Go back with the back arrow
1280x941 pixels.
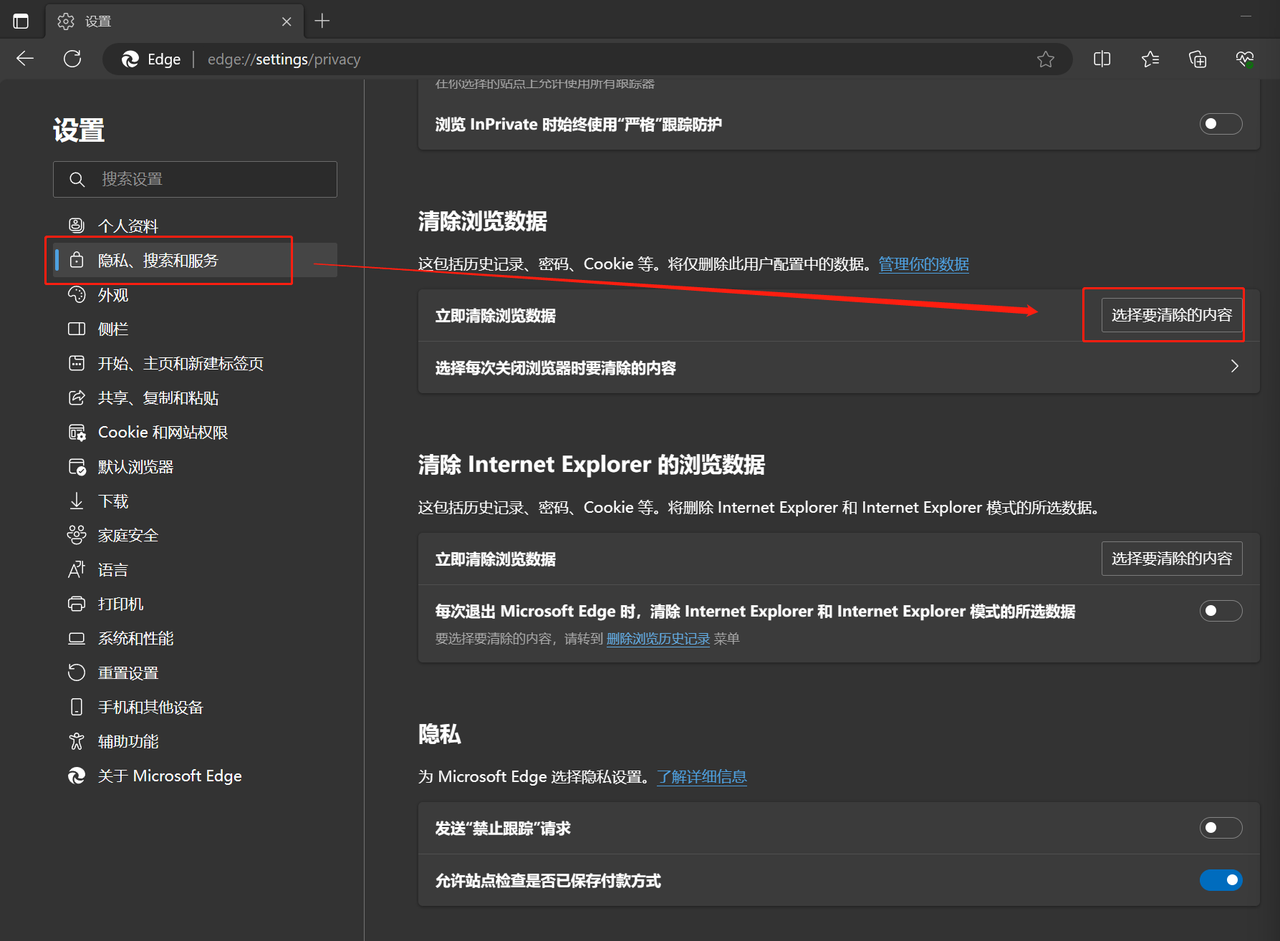click(x=25, y=59)
